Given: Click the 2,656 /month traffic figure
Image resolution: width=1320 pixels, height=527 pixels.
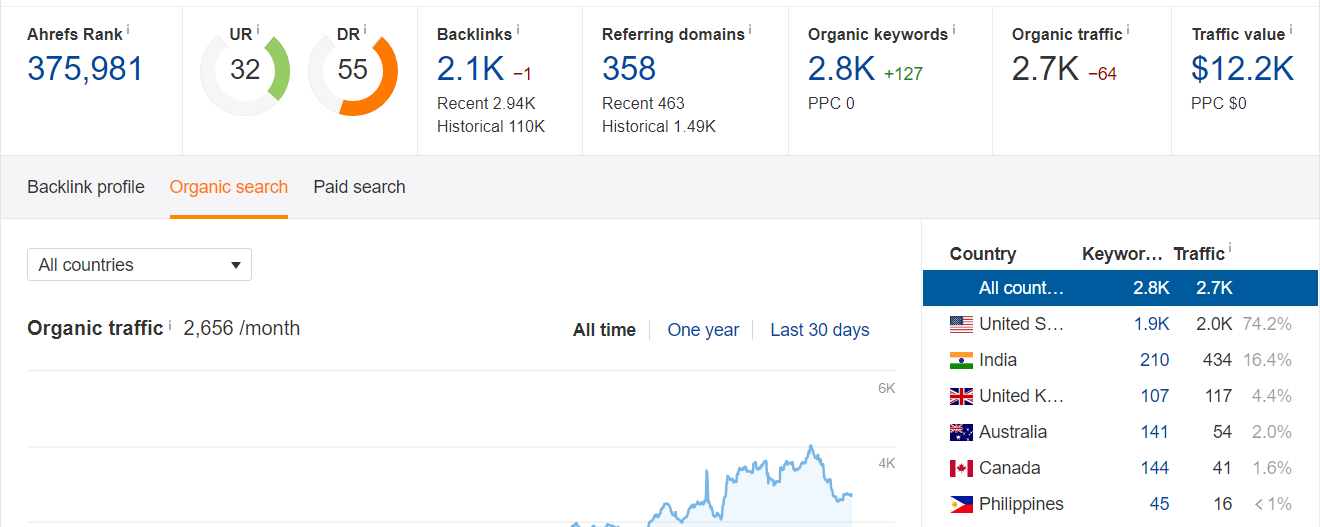Looking at the screenshot, I should pos(242,328).
